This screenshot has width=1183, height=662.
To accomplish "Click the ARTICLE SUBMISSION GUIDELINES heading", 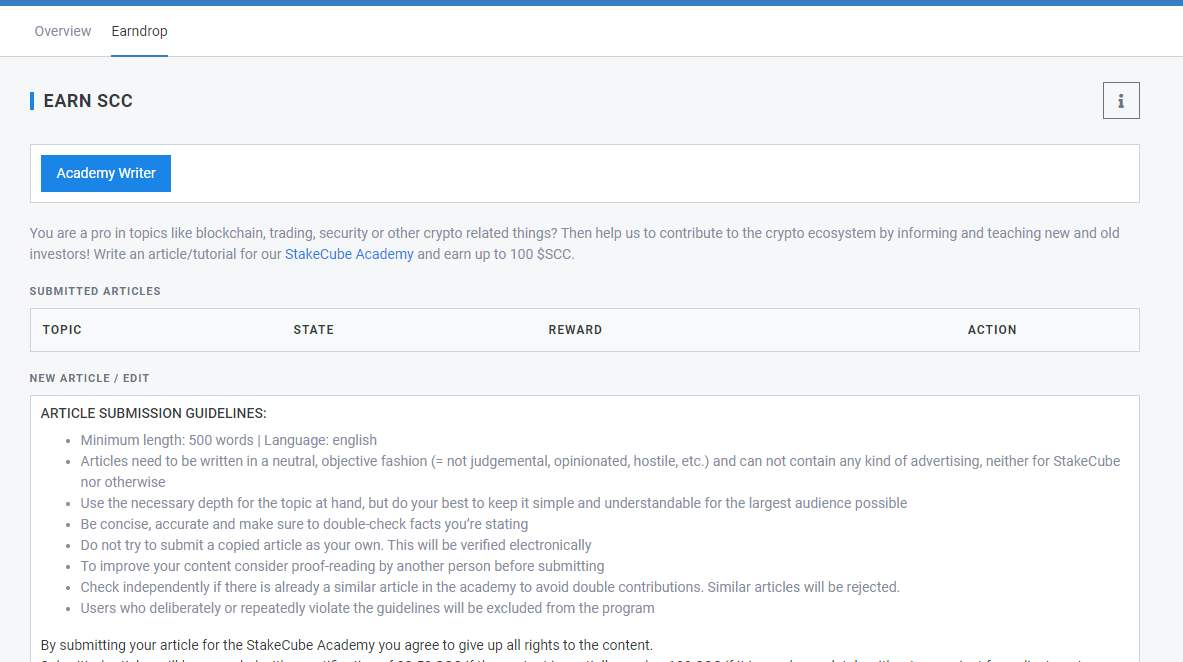I will [154, 414].
